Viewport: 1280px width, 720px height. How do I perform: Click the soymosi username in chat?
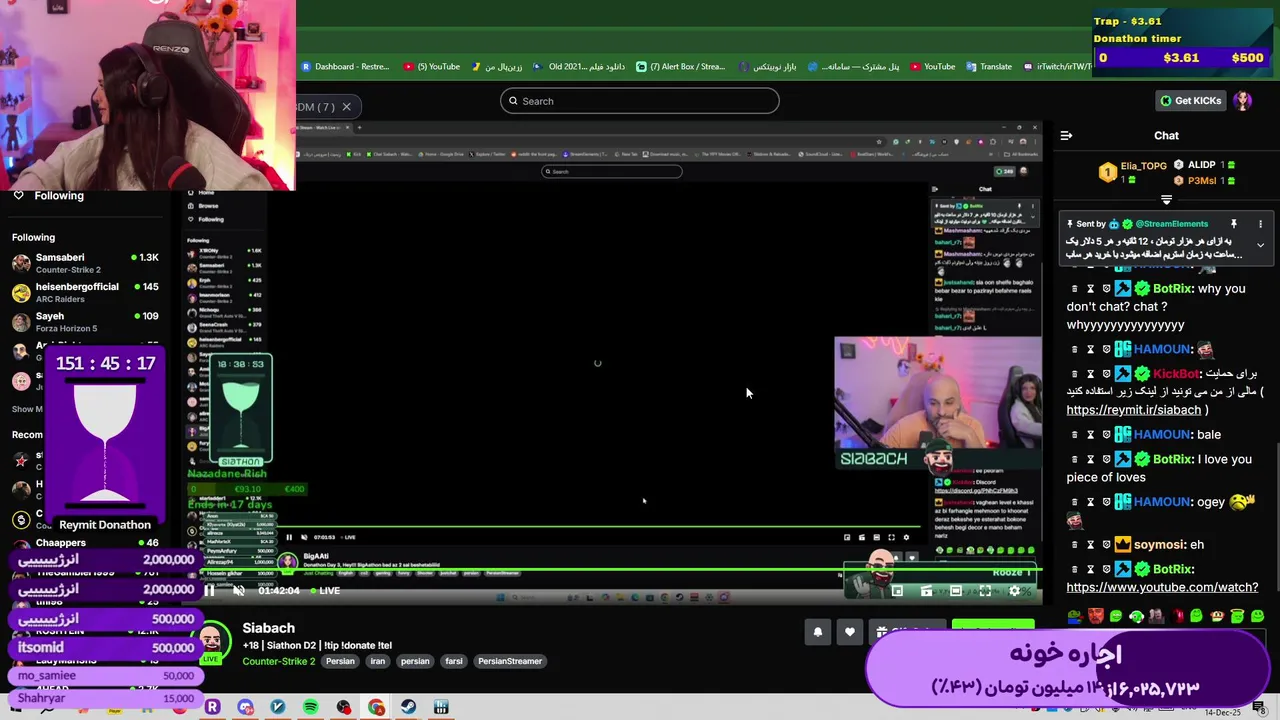[x=1158, y=545]
